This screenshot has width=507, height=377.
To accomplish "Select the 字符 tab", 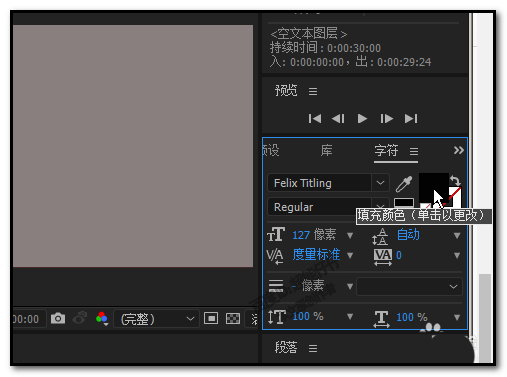I will [386, 150].
